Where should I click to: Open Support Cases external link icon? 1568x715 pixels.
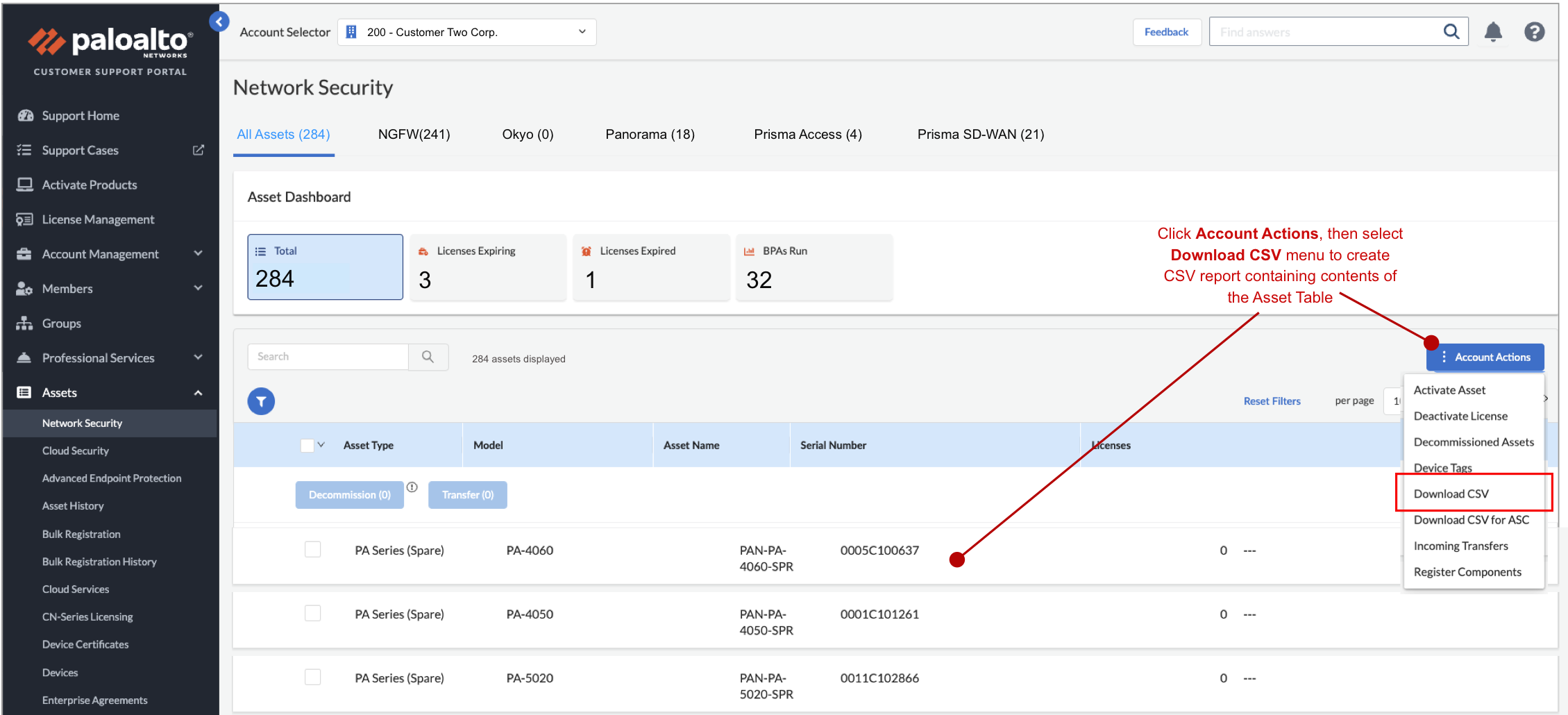pos(199,150)
